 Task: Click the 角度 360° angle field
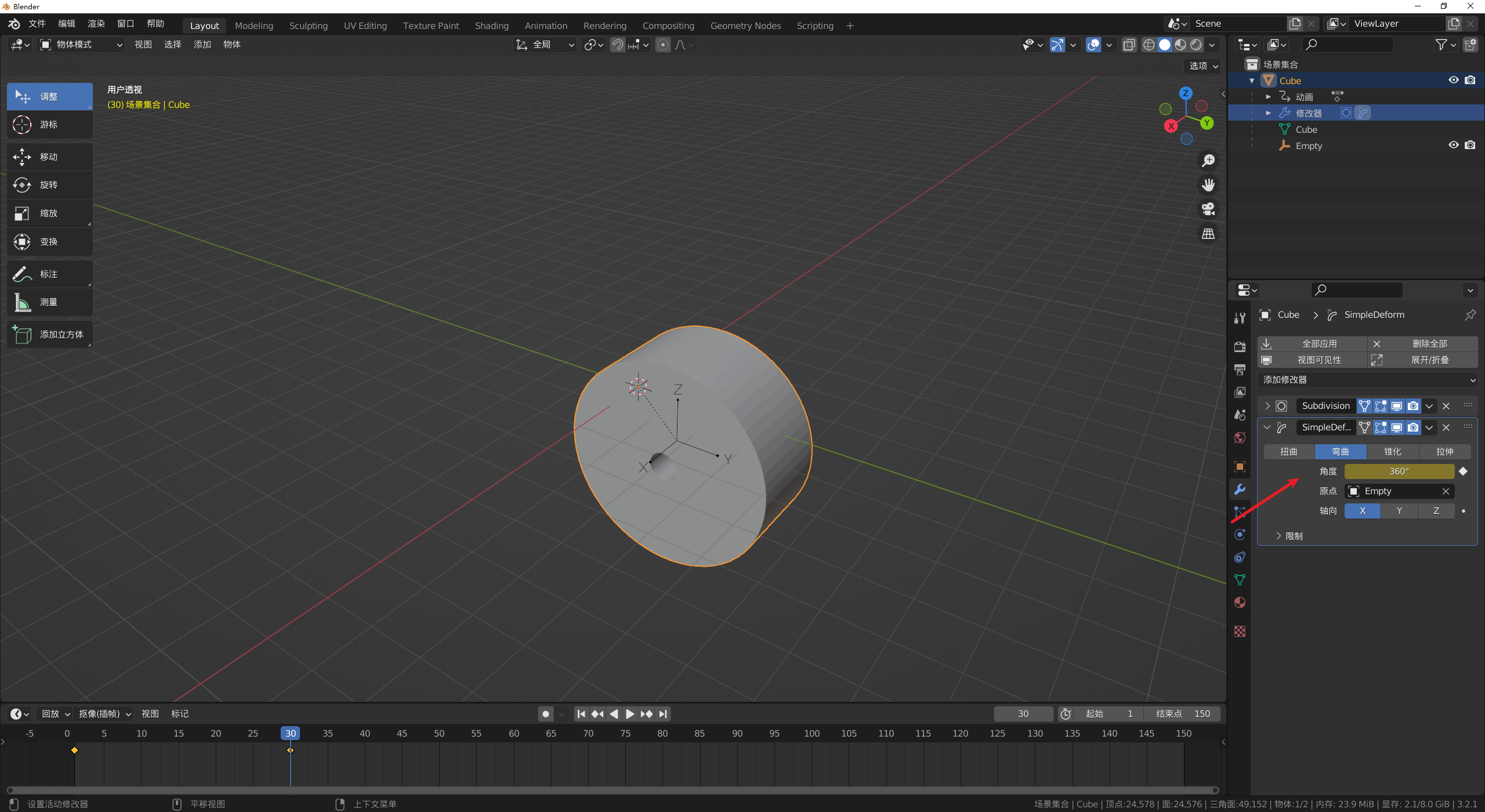tap(1399, 472)
